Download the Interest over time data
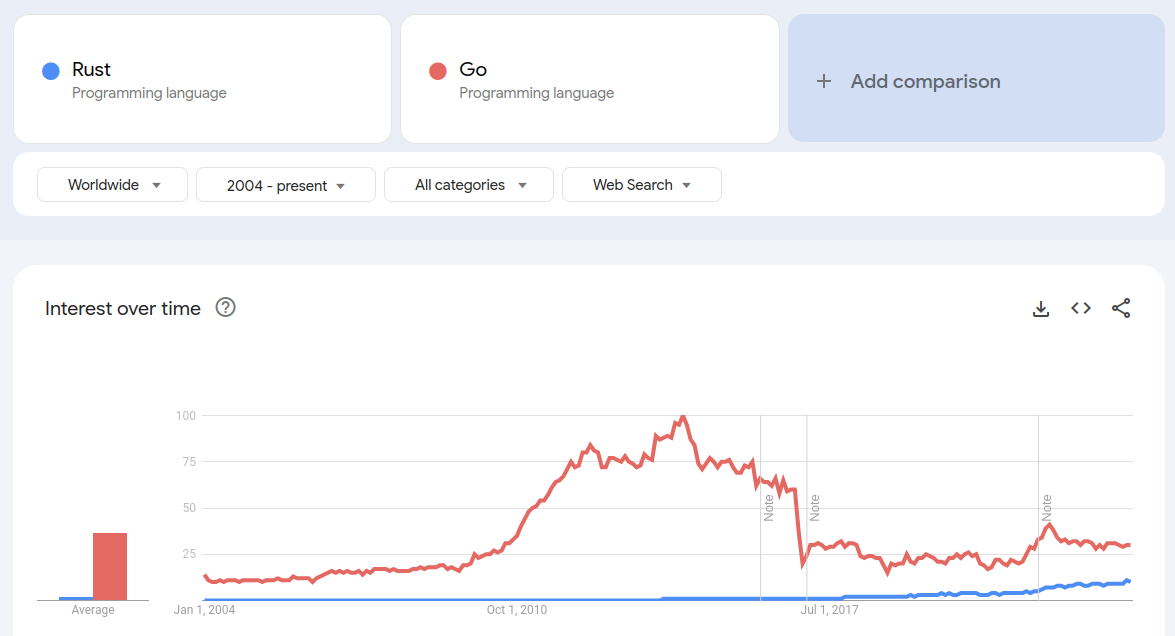This screenshot has width=1175, height=636. coord(1041,309)
